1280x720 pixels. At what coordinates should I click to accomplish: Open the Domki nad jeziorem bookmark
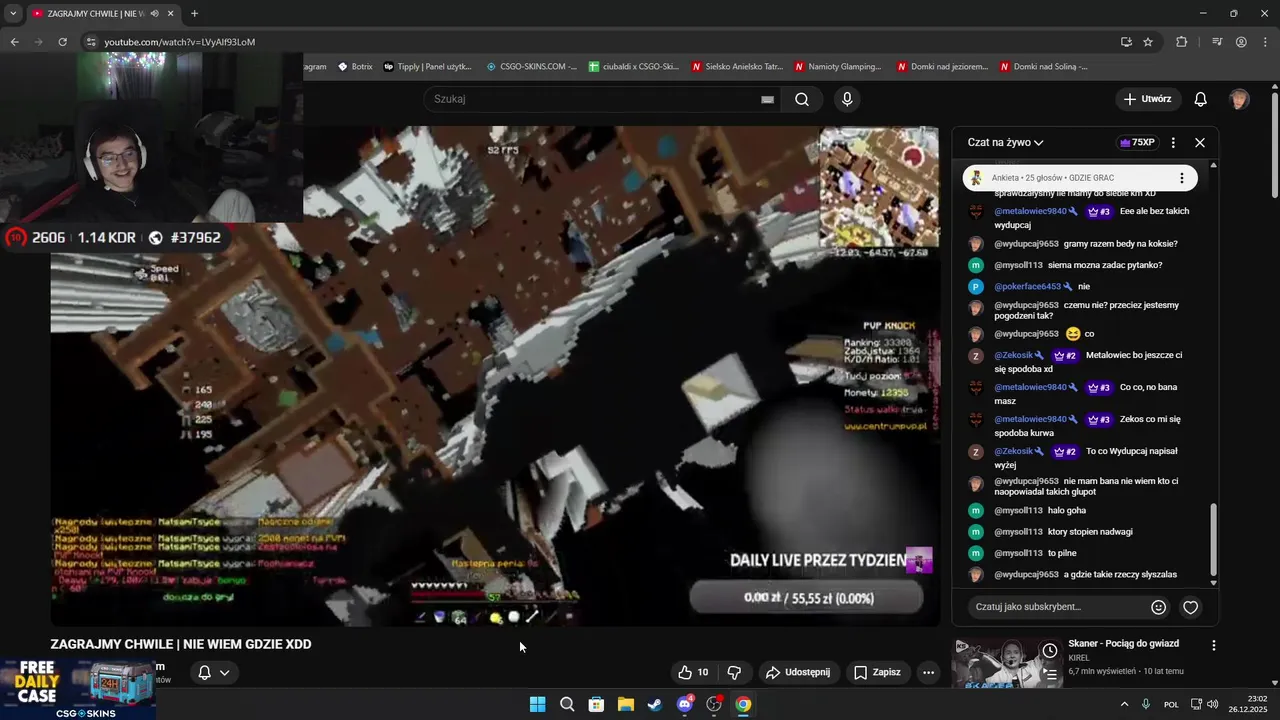point(943,67)
